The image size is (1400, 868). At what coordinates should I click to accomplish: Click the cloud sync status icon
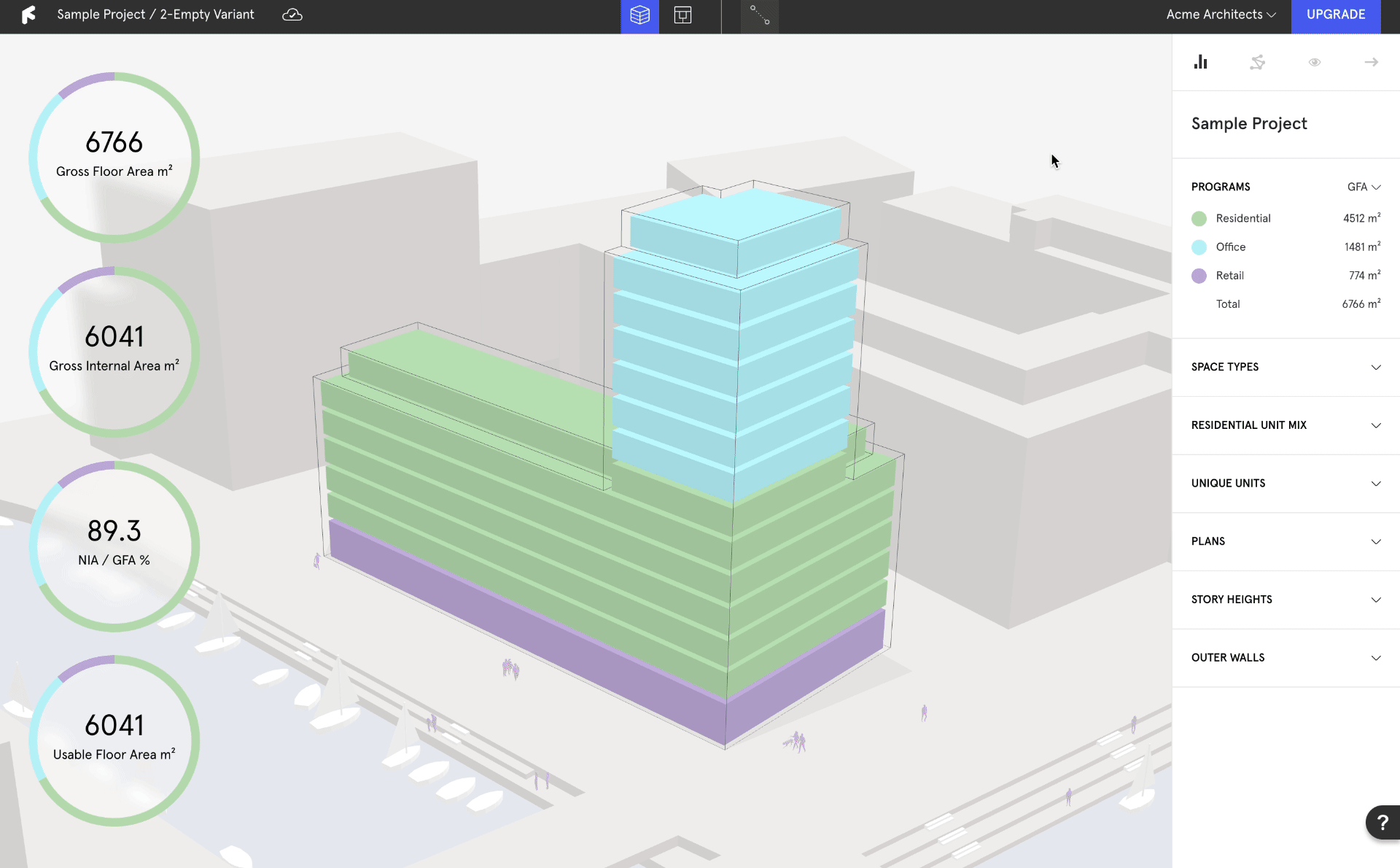(x=292, y=15)
